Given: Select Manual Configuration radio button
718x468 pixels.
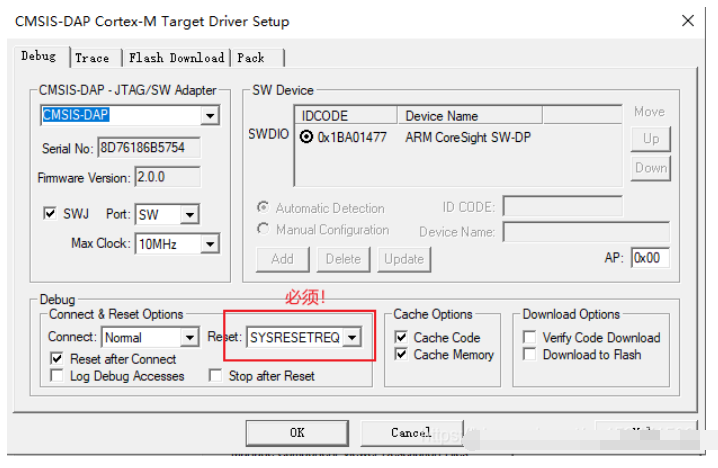Looking at the screenshot, I should 263,229.
